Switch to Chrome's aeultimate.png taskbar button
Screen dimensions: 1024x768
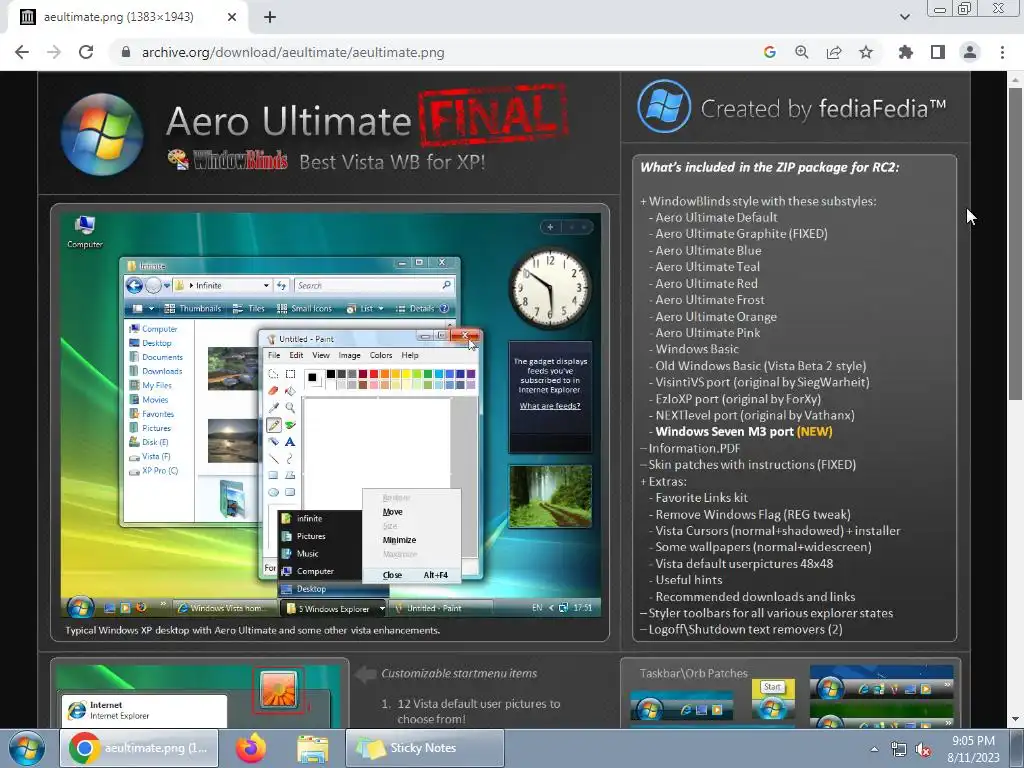click(x=139, y=748)
